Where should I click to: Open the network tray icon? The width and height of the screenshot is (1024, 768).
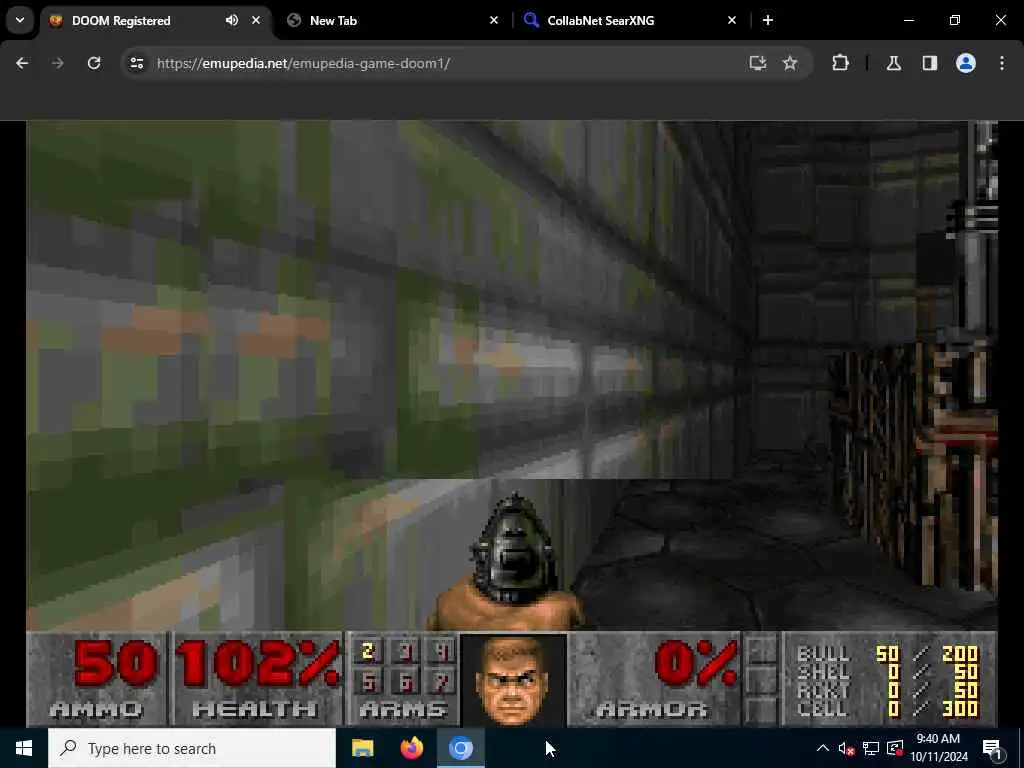pos(871,748)
